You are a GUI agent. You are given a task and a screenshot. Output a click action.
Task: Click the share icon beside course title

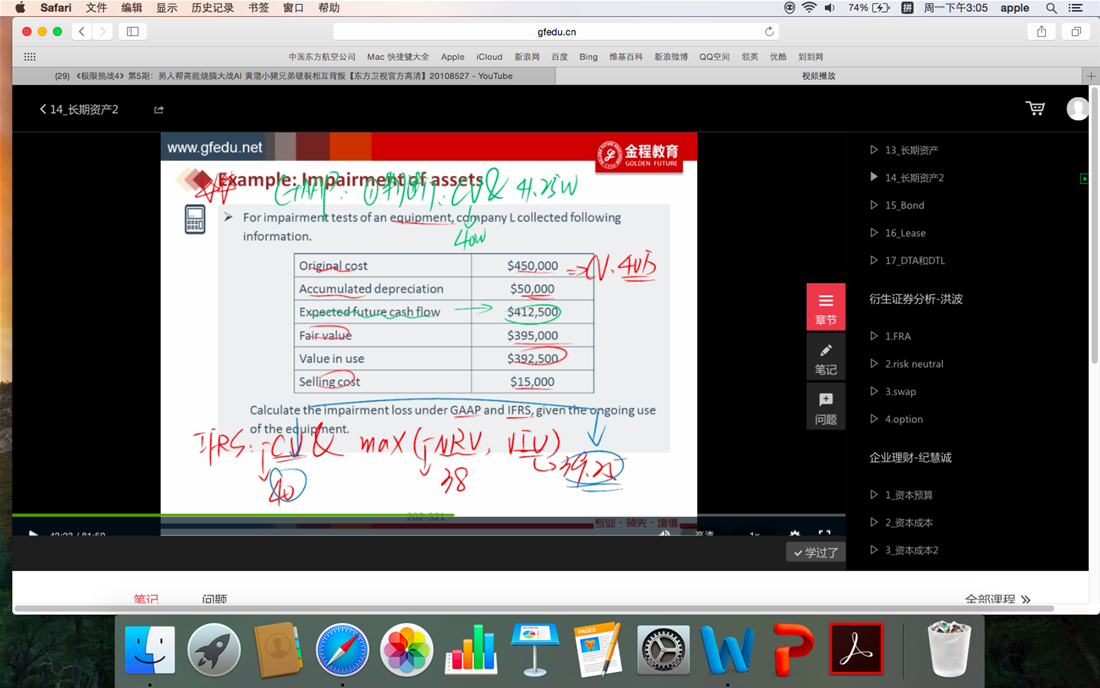(159, 110)
